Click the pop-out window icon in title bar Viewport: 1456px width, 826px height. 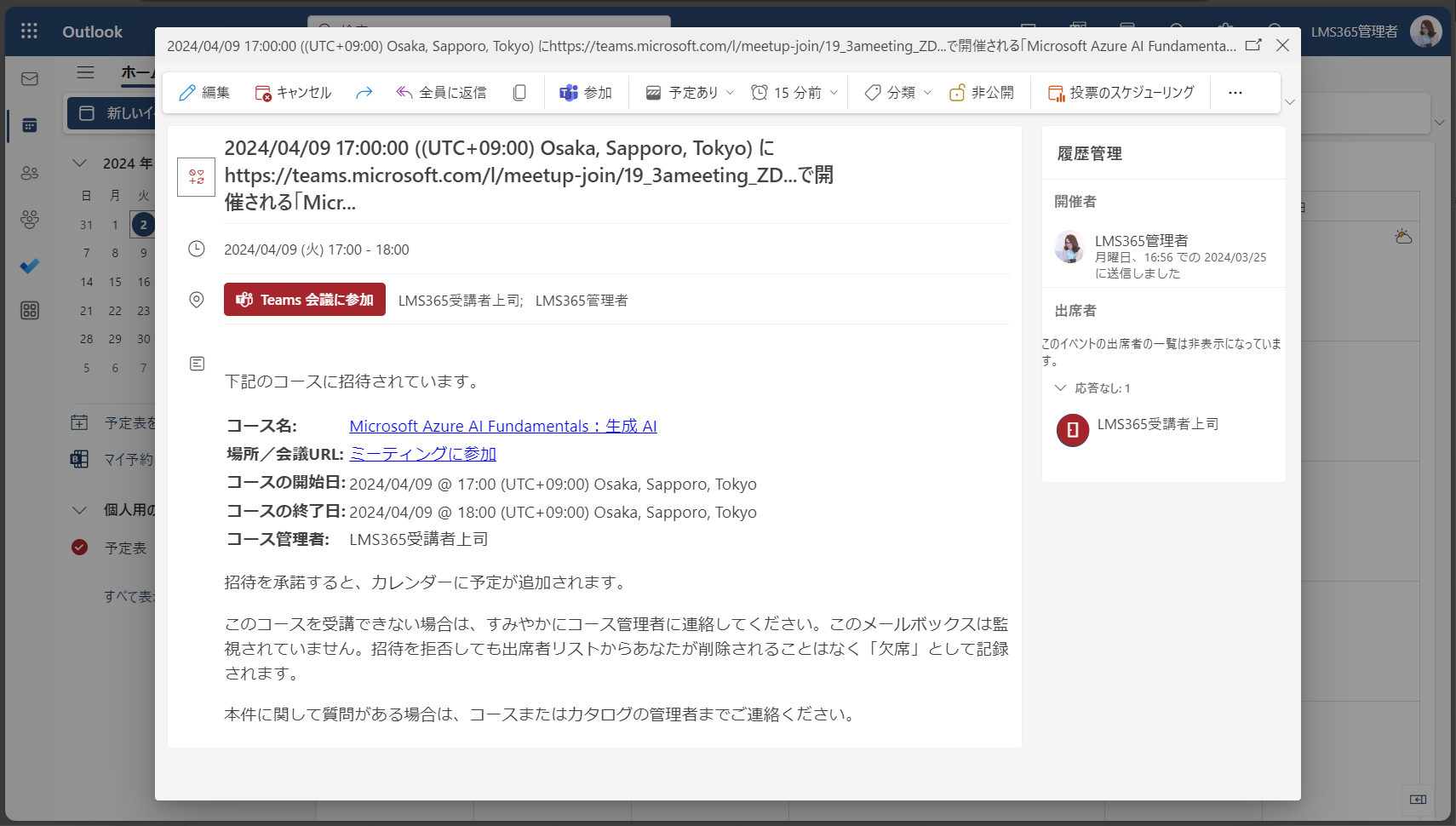pyautogui.click(x=1253, y=45)
